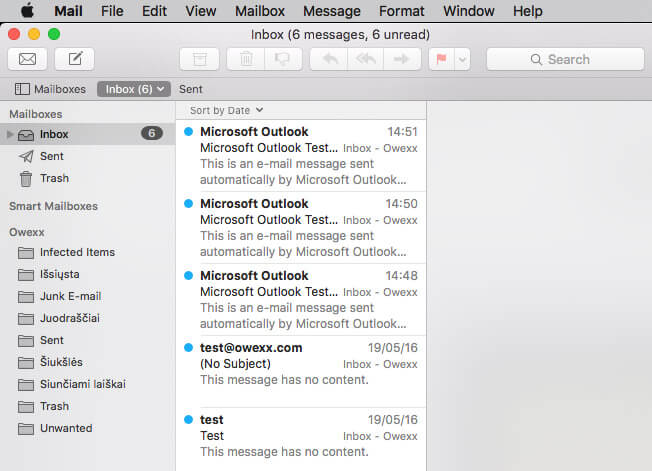Select Inbox mailbox in sidebar
652x471 pixels.
coord(87,134)
